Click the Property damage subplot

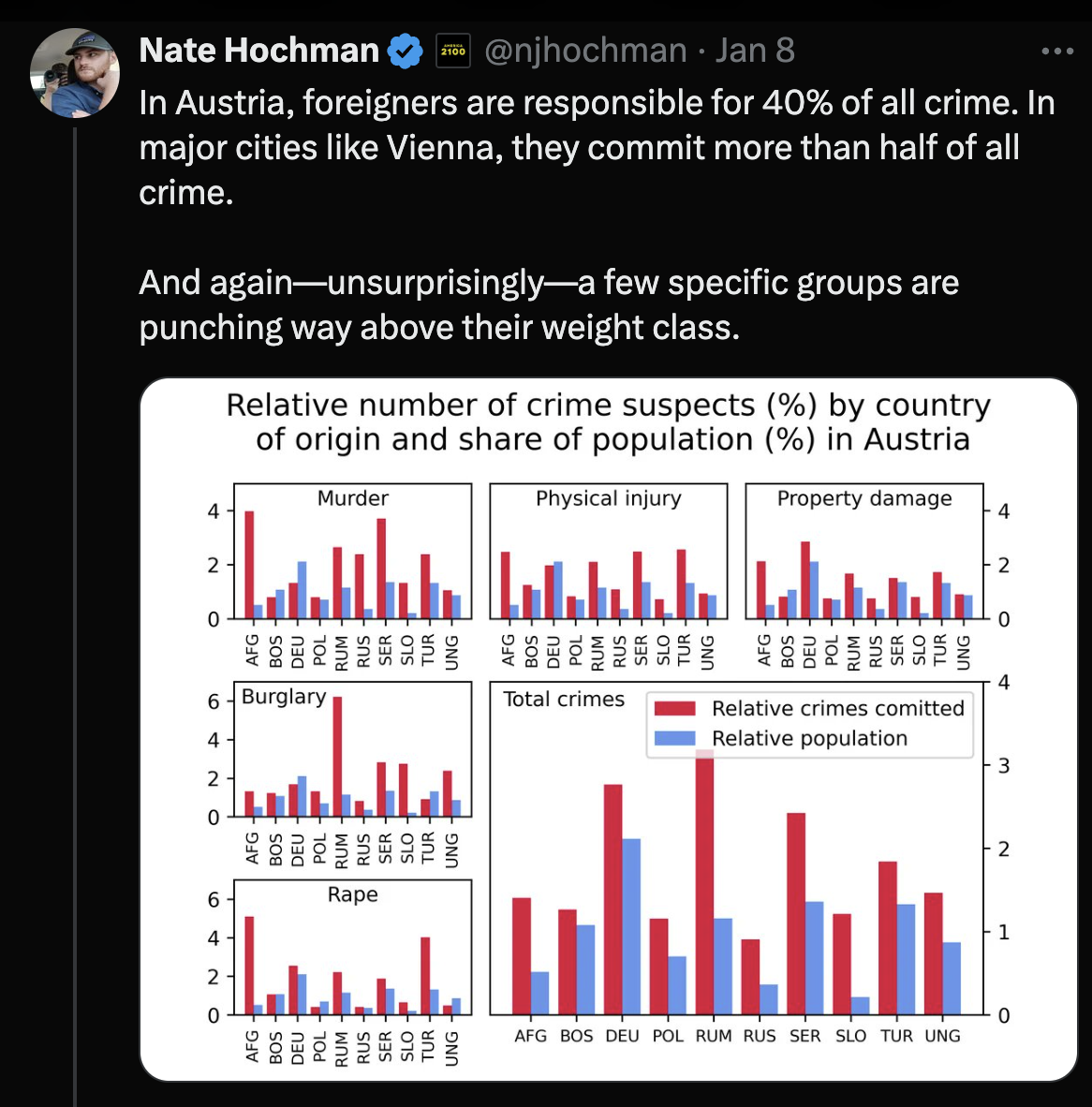click(x=864, y=552)
